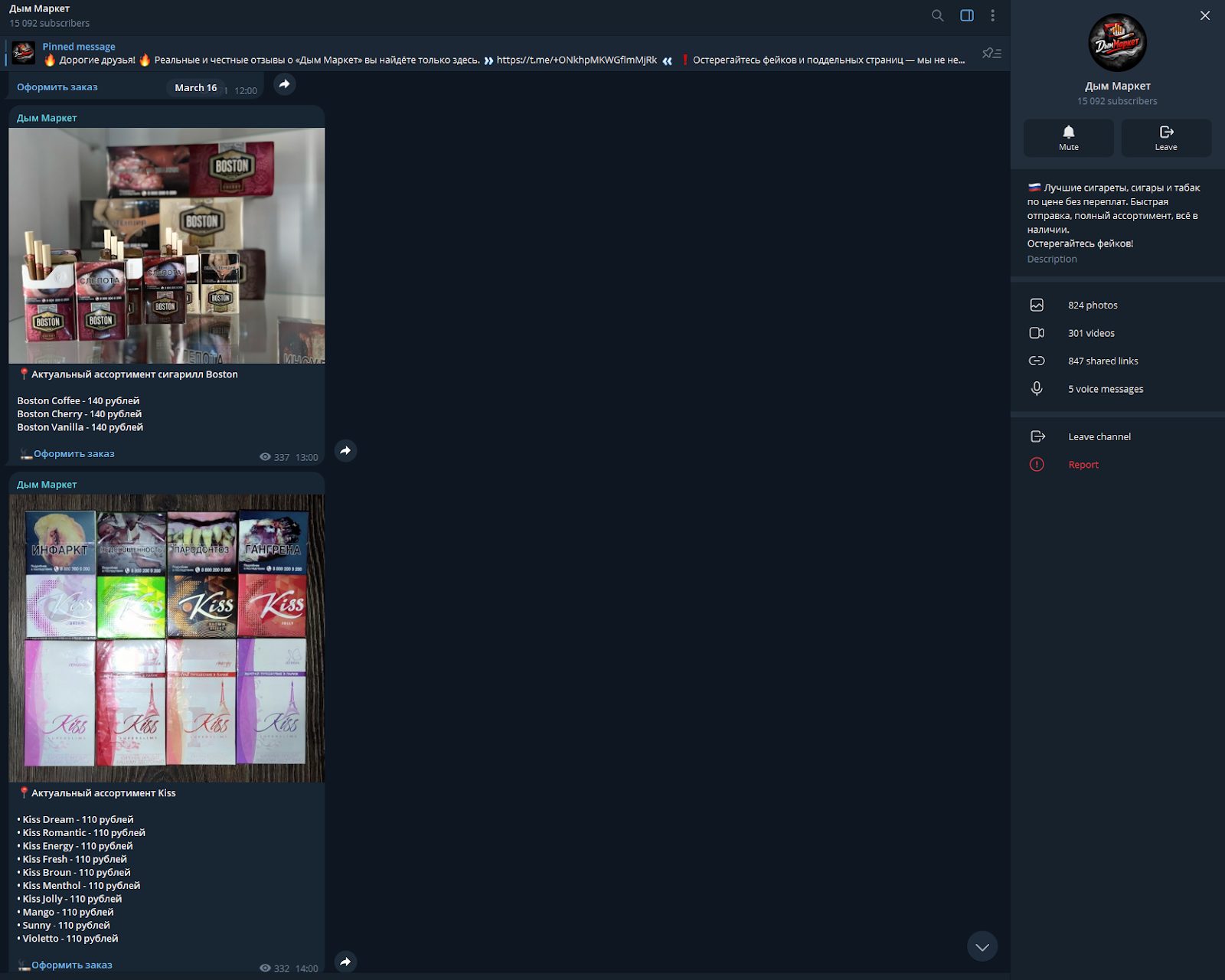Open the Boston cigarillos photo
The image size is (1225, 980).
coord(167,245)
